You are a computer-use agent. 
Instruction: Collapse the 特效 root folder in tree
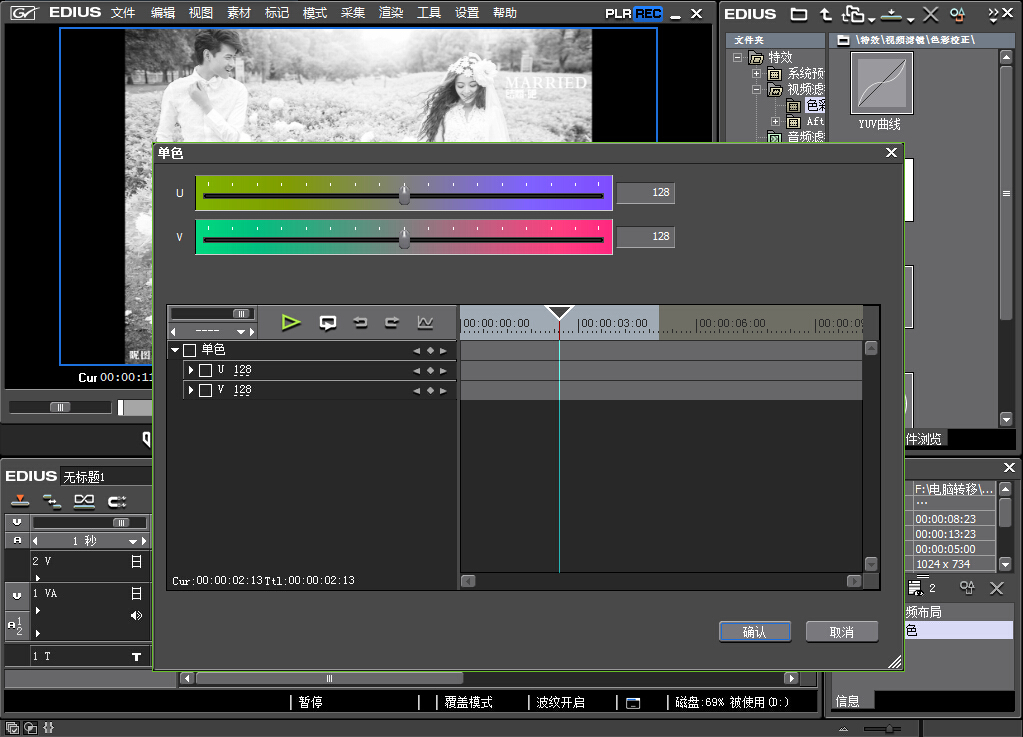coord(739,58)
